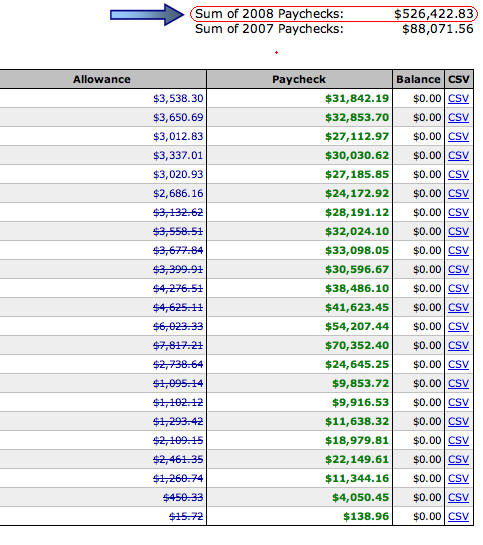
Task: Click the struck-through $1,293.42 allowance
Action: 178,422
